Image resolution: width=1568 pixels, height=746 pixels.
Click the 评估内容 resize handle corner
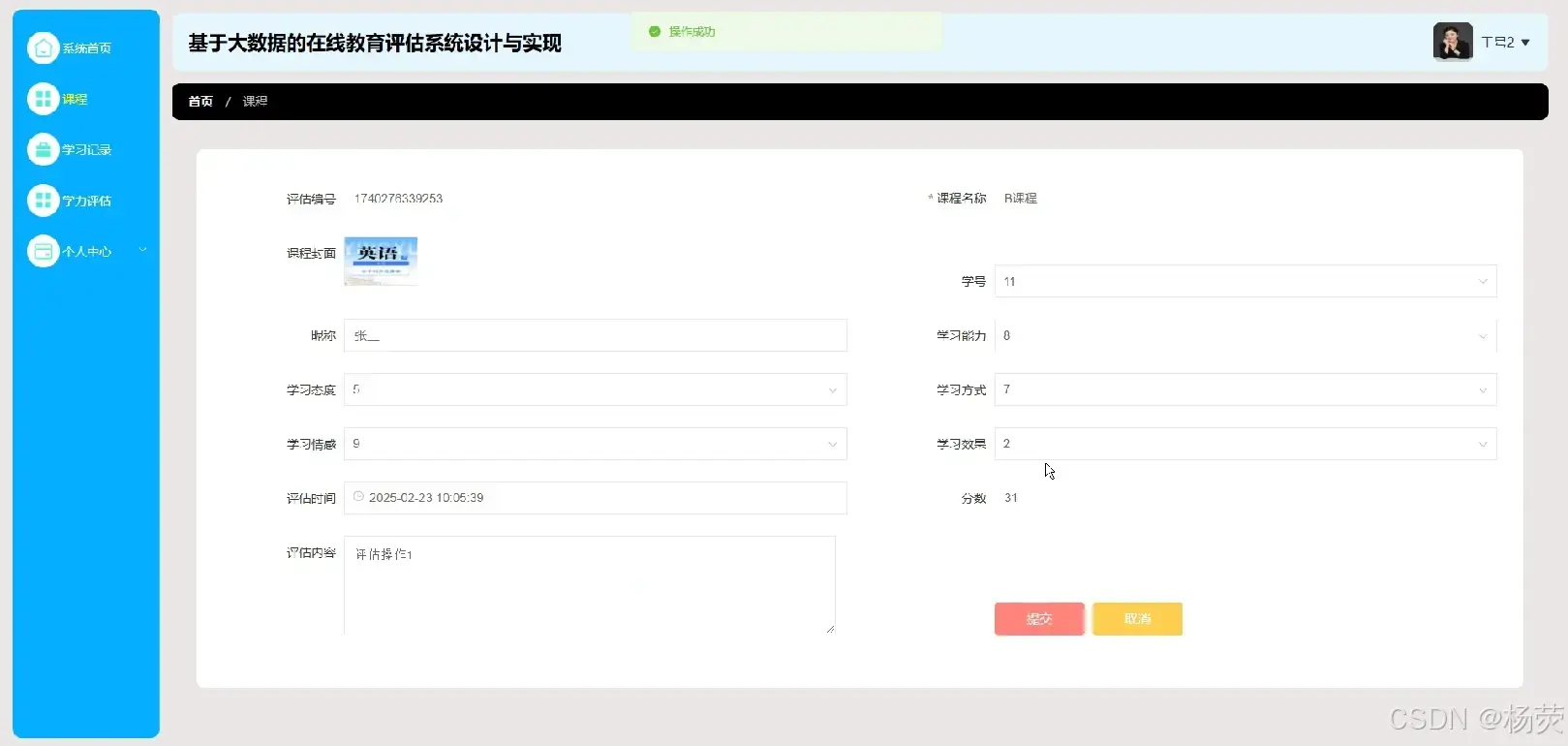(830, 629)
